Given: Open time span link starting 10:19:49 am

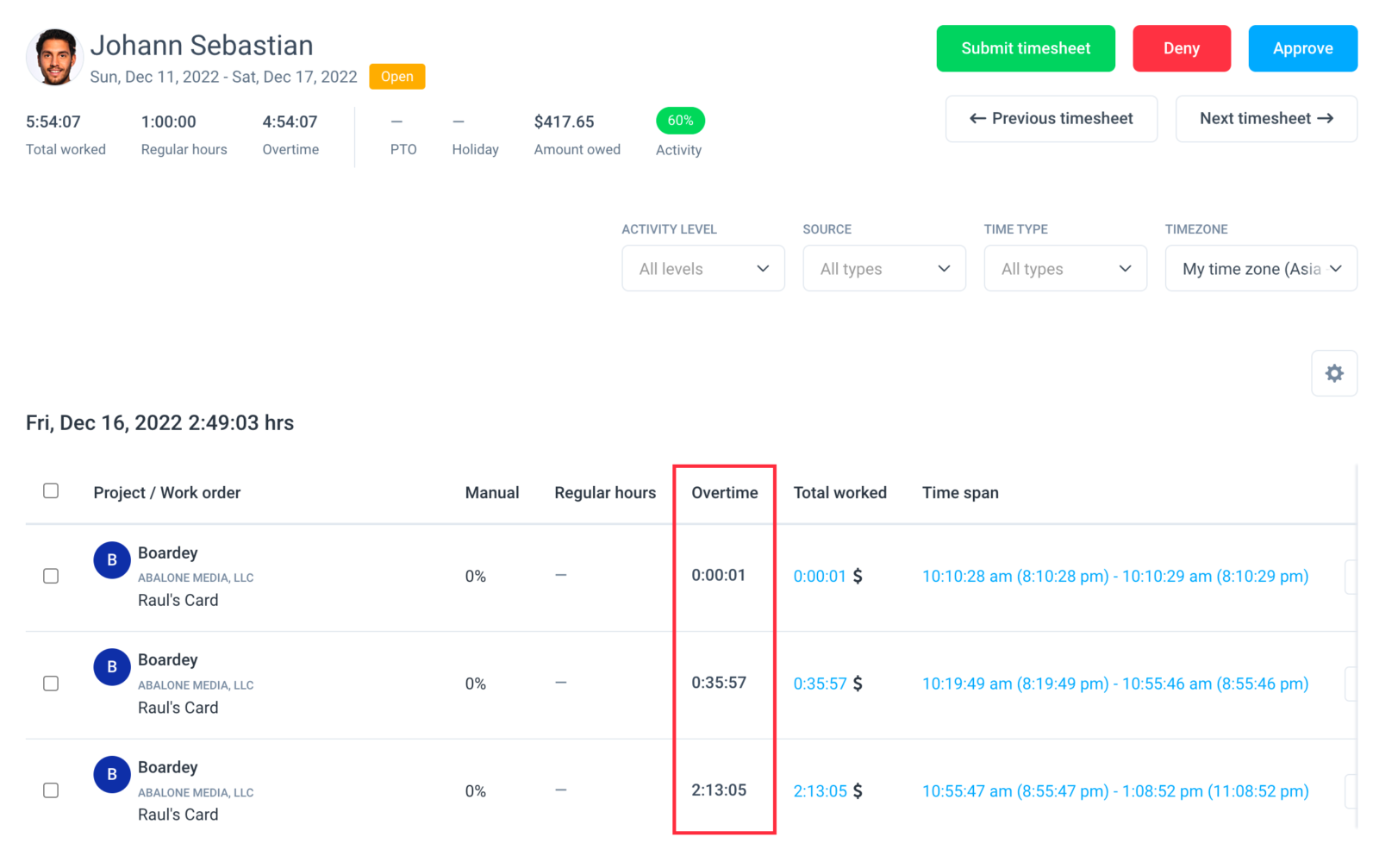Looking at the screenshot, I should pos(1115,684).
